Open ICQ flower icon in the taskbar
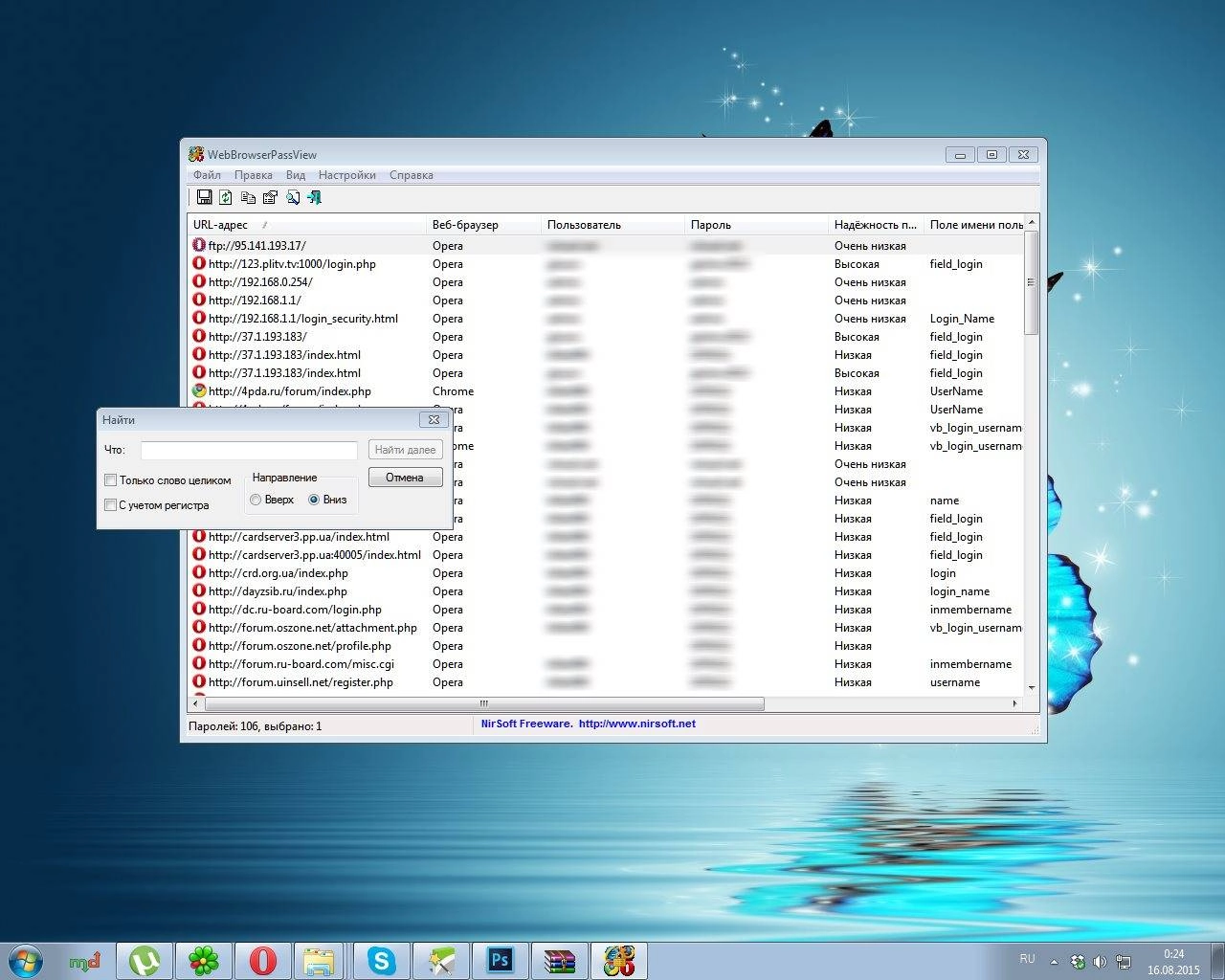 (203, 961)
